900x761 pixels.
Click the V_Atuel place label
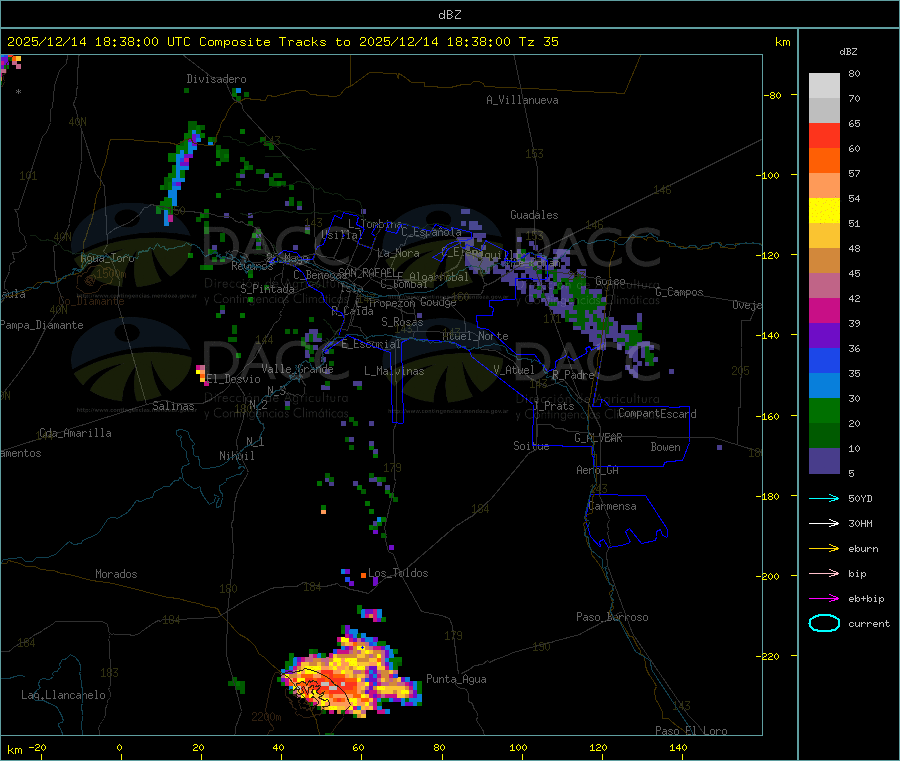click(514, 370)
